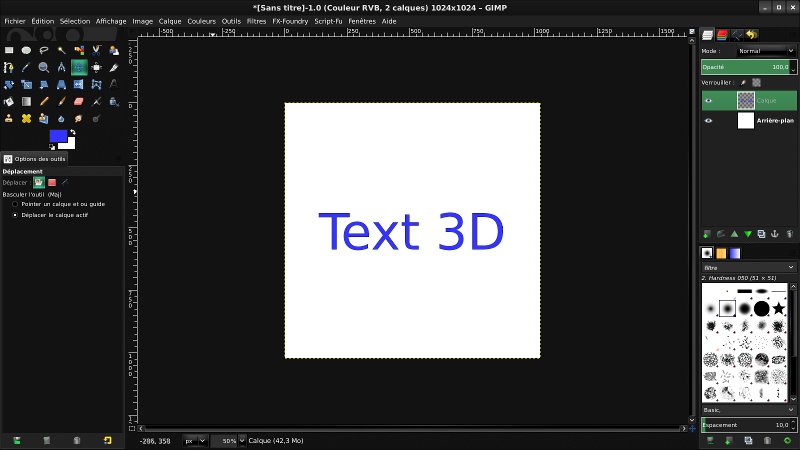Select the Smudge finger tool
The height and width of the screenshot is (450, 800).
tap(79, 118)
